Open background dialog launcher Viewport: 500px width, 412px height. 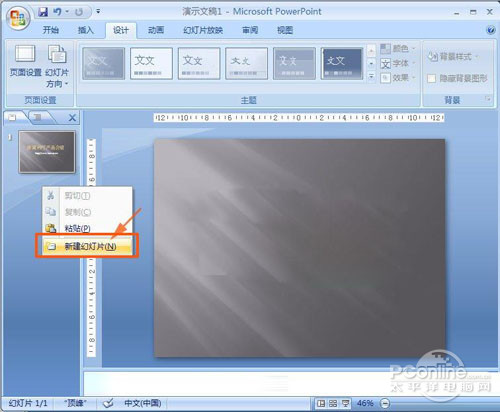[488, 99]
